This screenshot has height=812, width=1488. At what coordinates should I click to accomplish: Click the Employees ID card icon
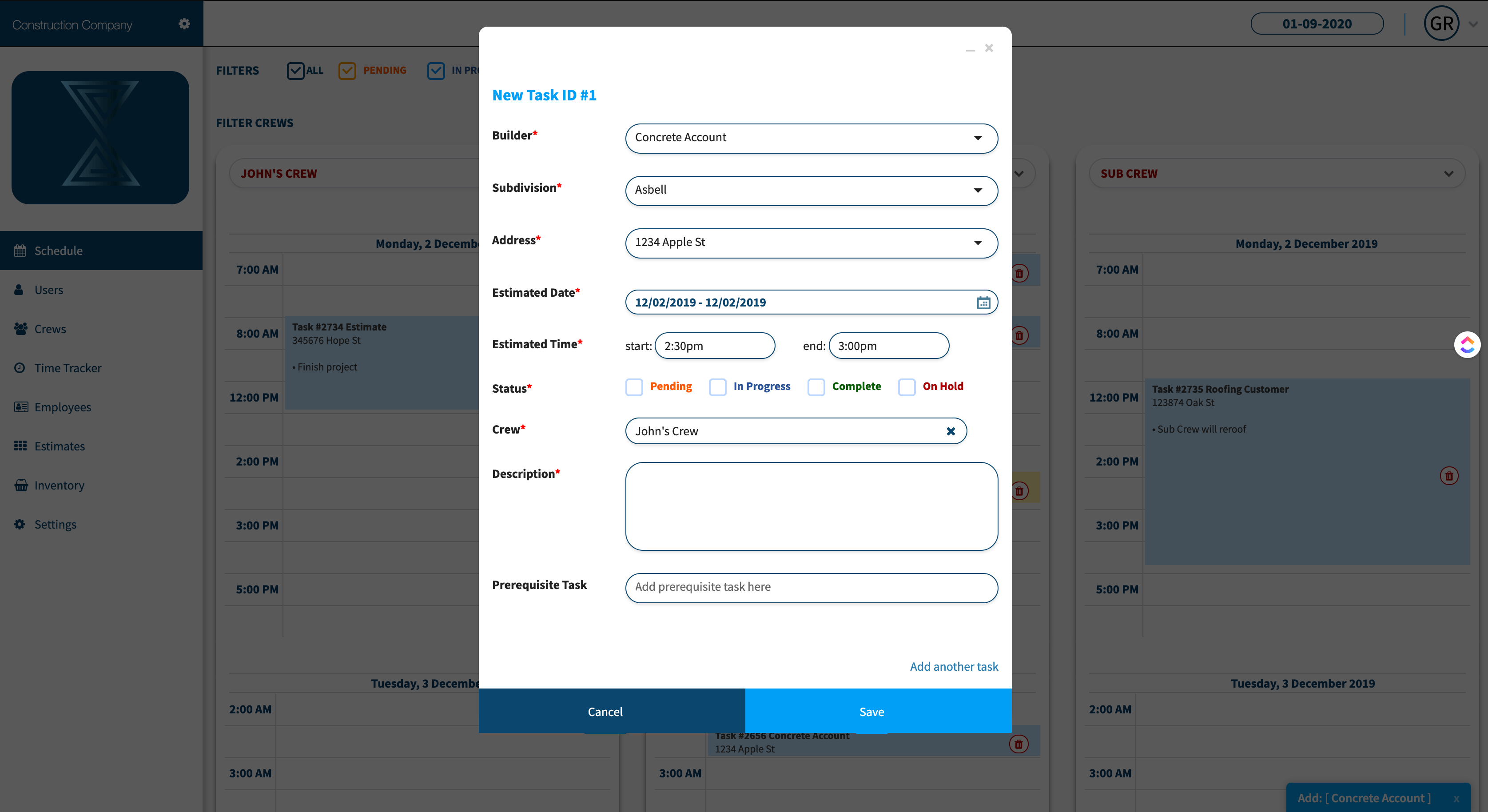[21, 406]
